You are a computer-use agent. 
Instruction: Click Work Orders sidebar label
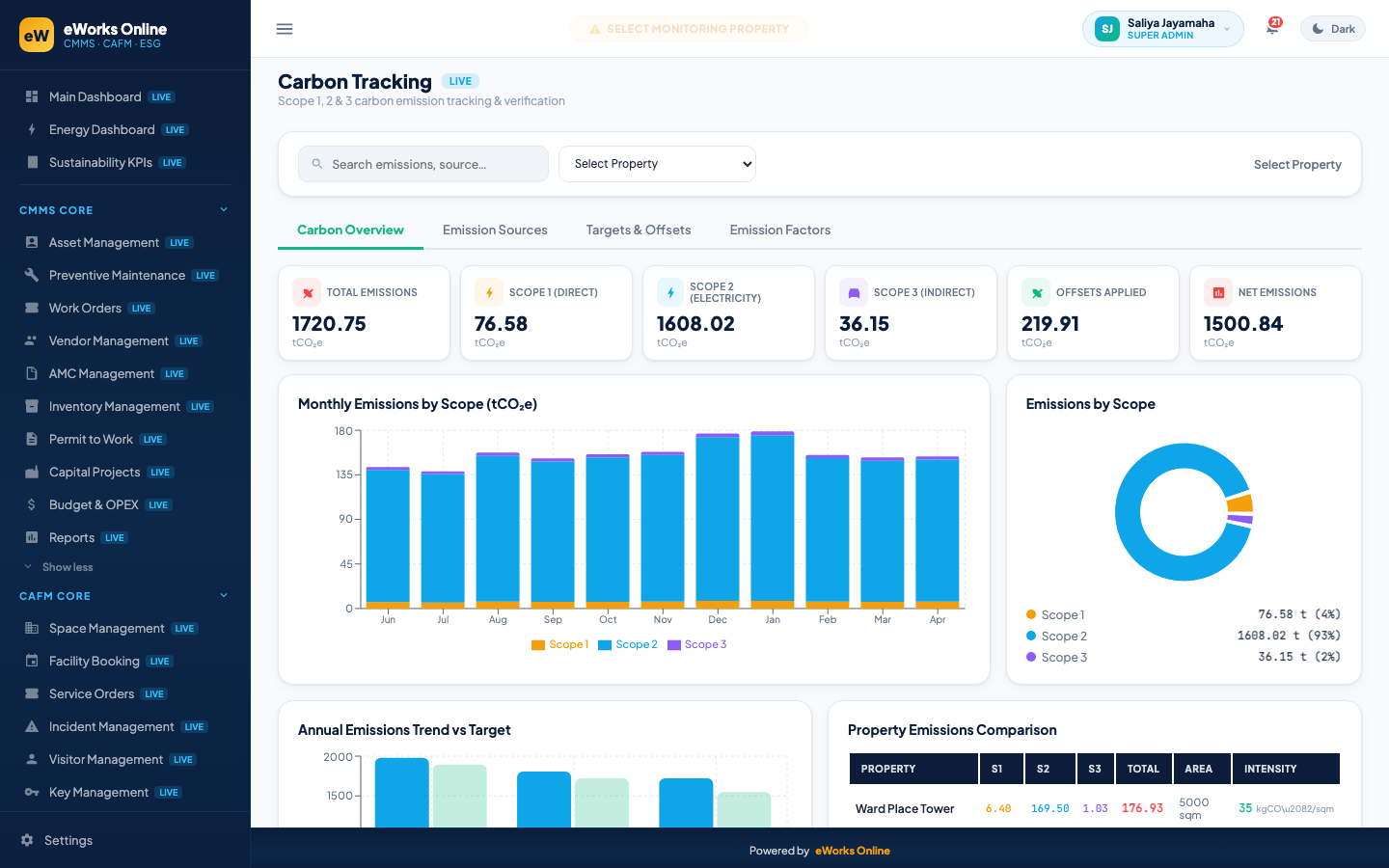pyautogui.click(x=85, y=308)
